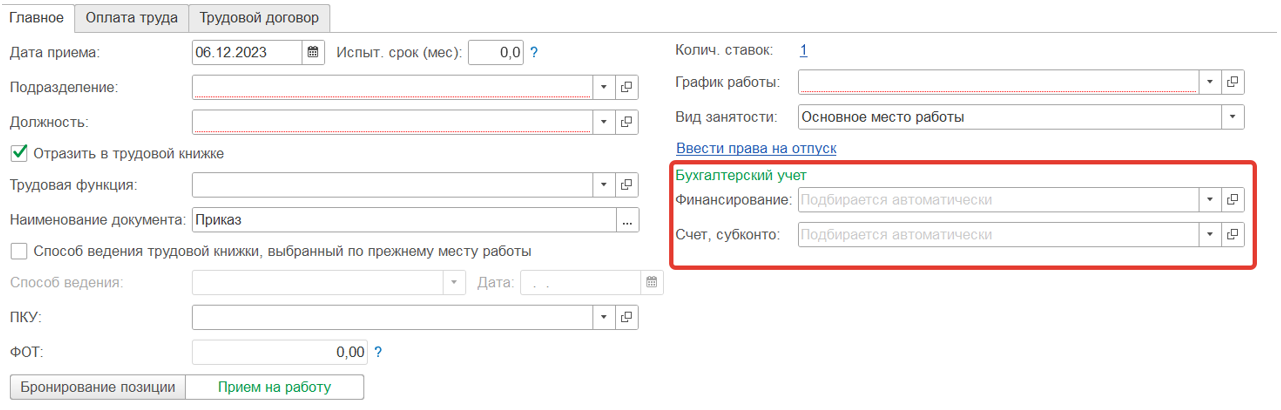Image resolution: width=1281 pixels, height=410 pixels.
Task: Click into the ФОТ amount field
Action: 279,352
